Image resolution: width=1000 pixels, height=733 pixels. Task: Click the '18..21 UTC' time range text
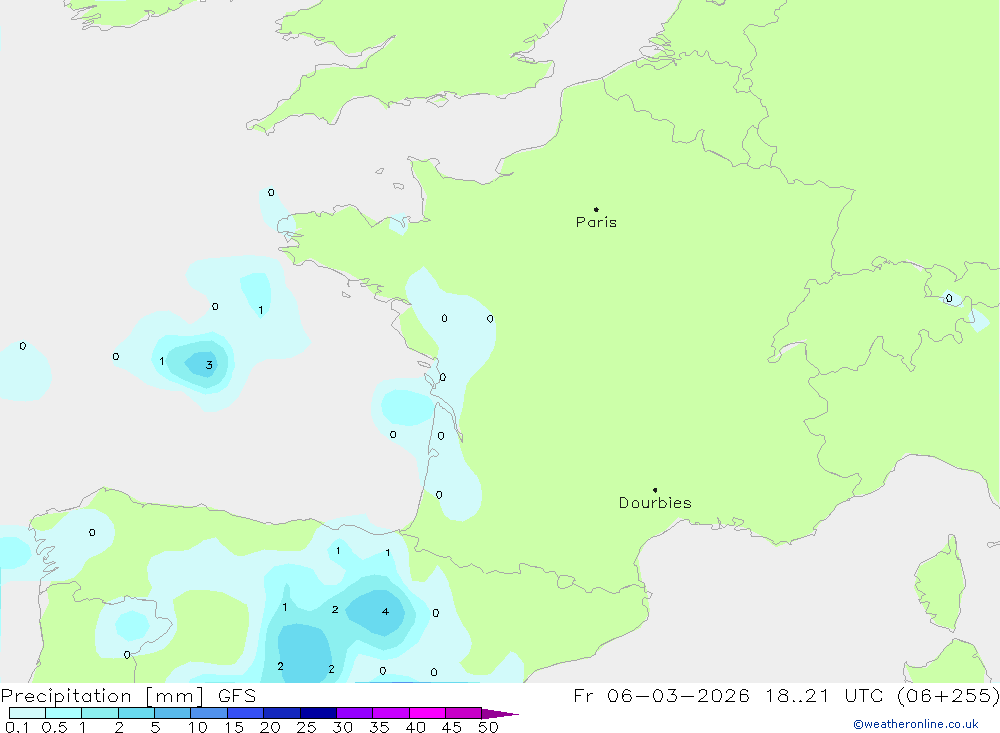tap(825, 696)
